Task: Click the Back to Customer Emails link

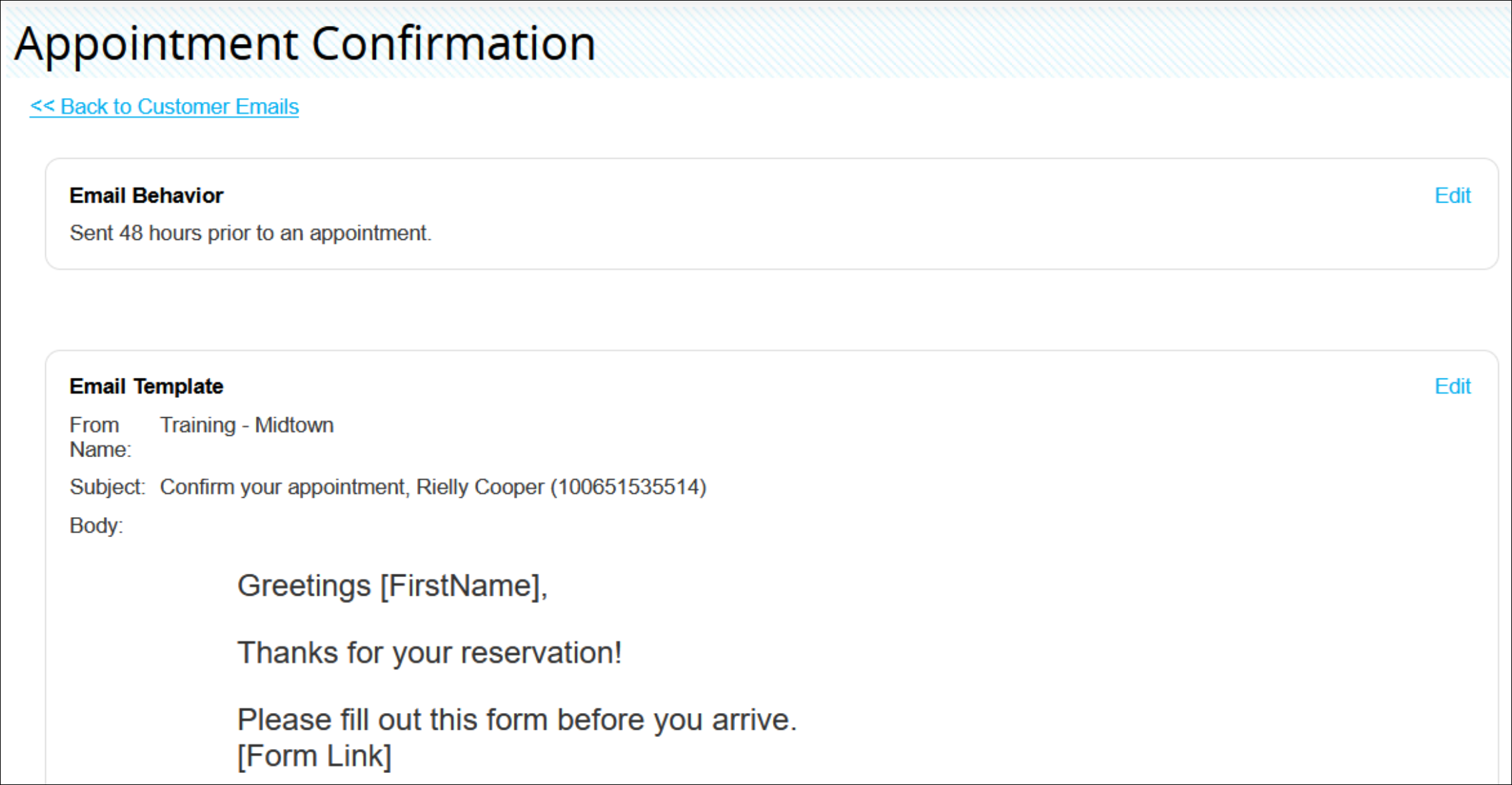Action: point(165,107)
